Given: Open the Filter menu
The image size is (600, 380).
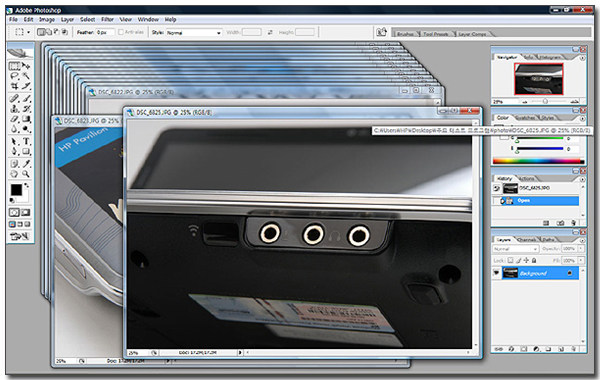Looking at the screenshot, I should coord(107,20).
